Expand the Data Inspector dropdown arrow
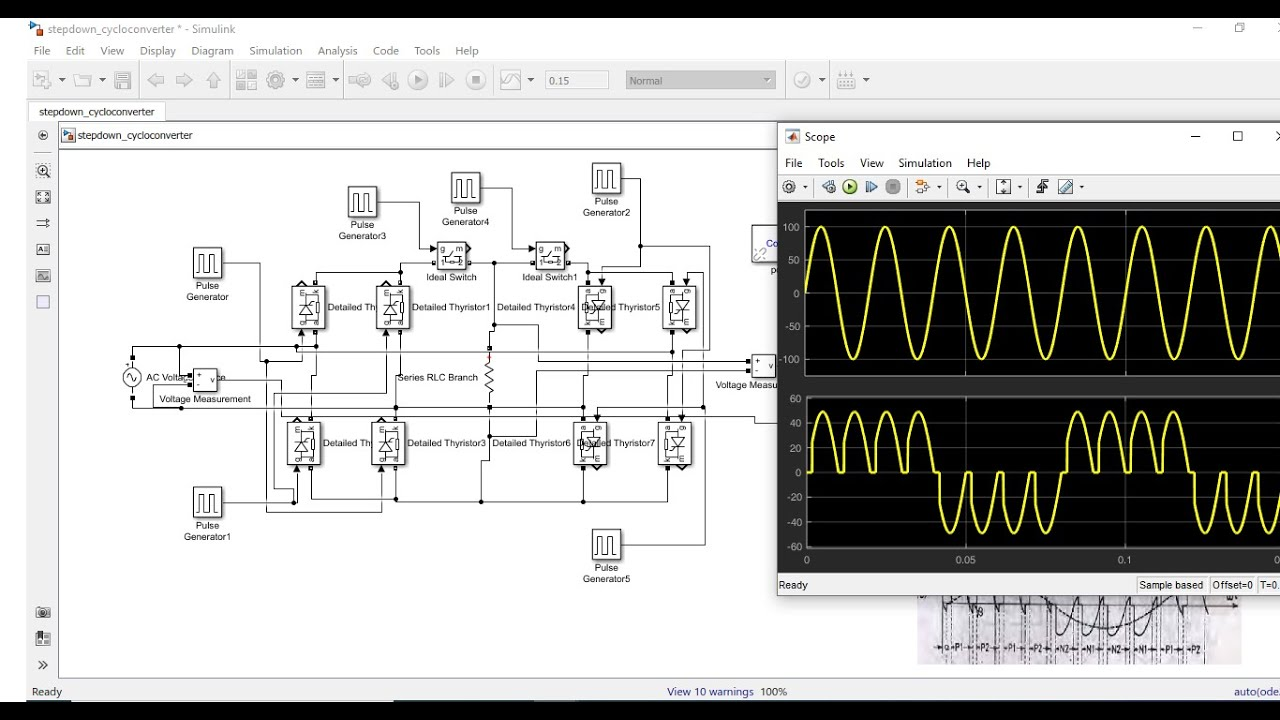 [530, 80]
